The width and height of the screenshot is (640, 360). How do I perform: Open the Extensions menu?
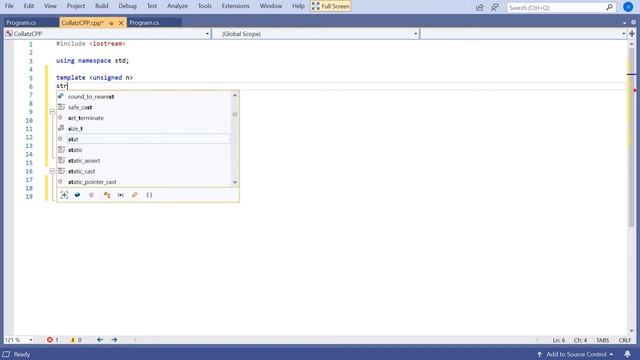236,6
